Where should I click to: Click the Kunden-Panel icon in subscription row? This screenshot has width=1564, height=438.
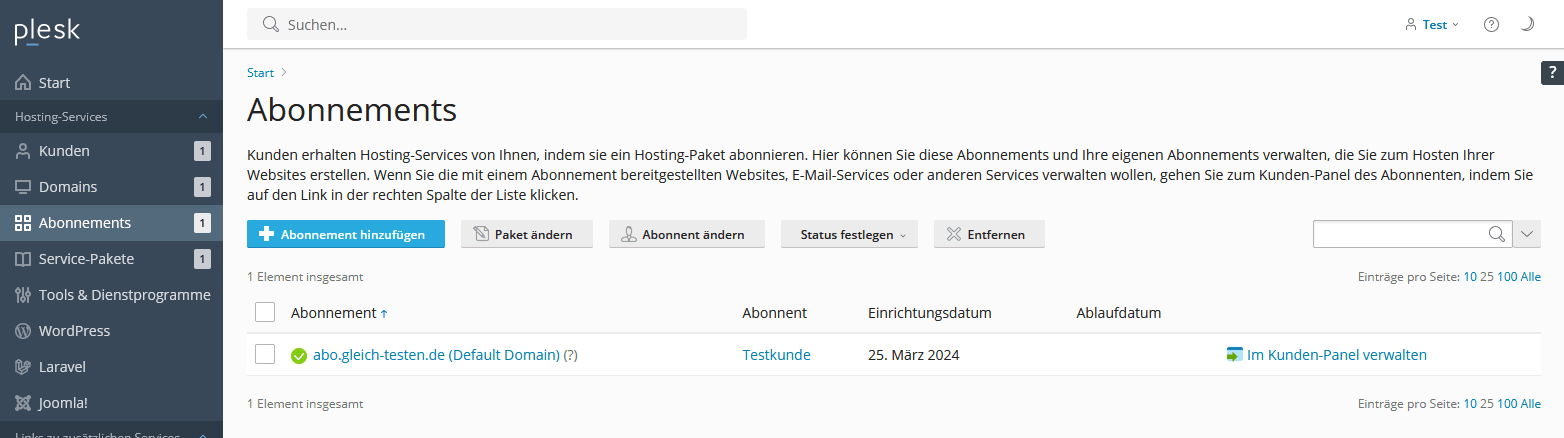click(1234, 355)
